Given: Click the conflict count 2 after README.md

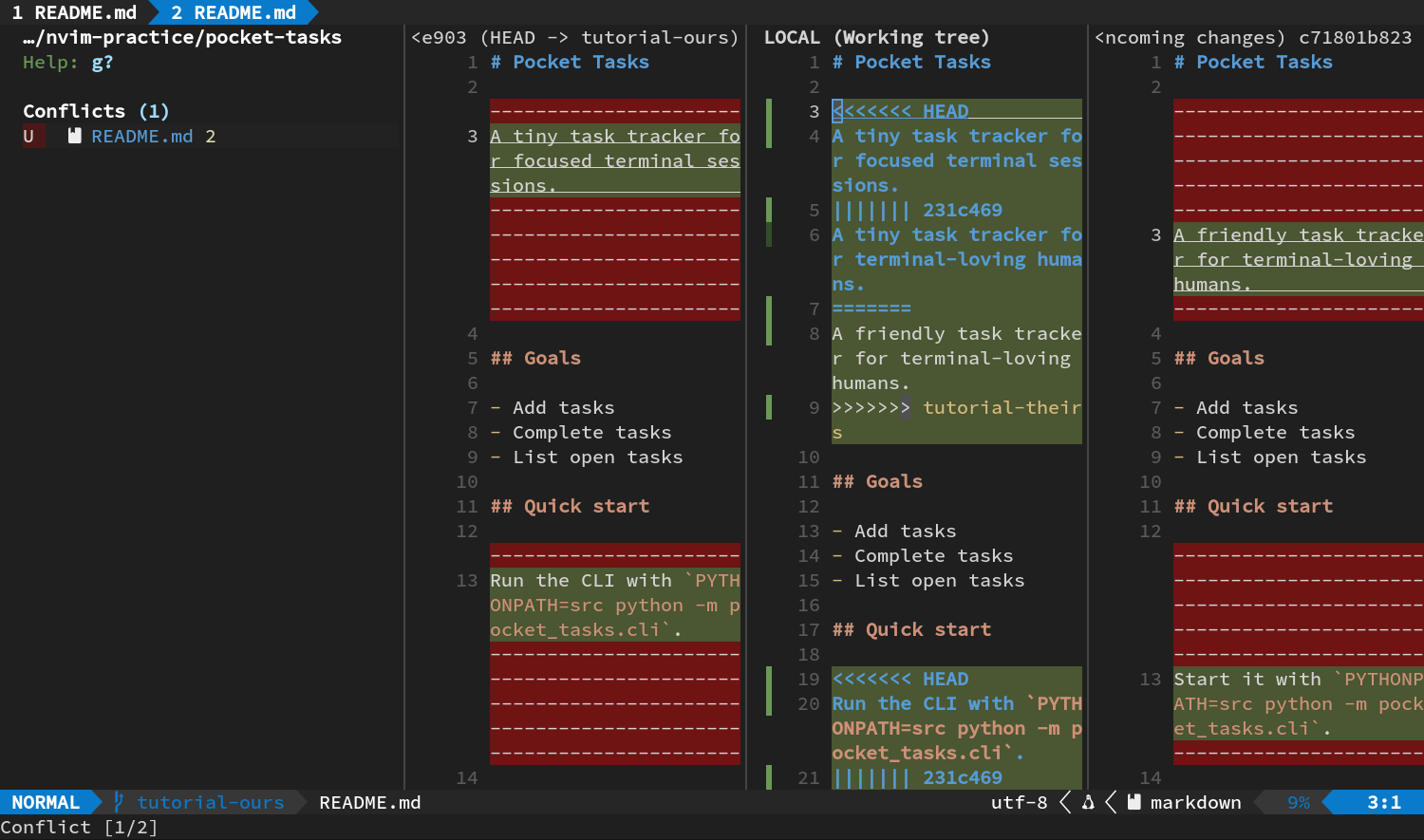Looking at the screenshot, I should [x=211, y=136].
